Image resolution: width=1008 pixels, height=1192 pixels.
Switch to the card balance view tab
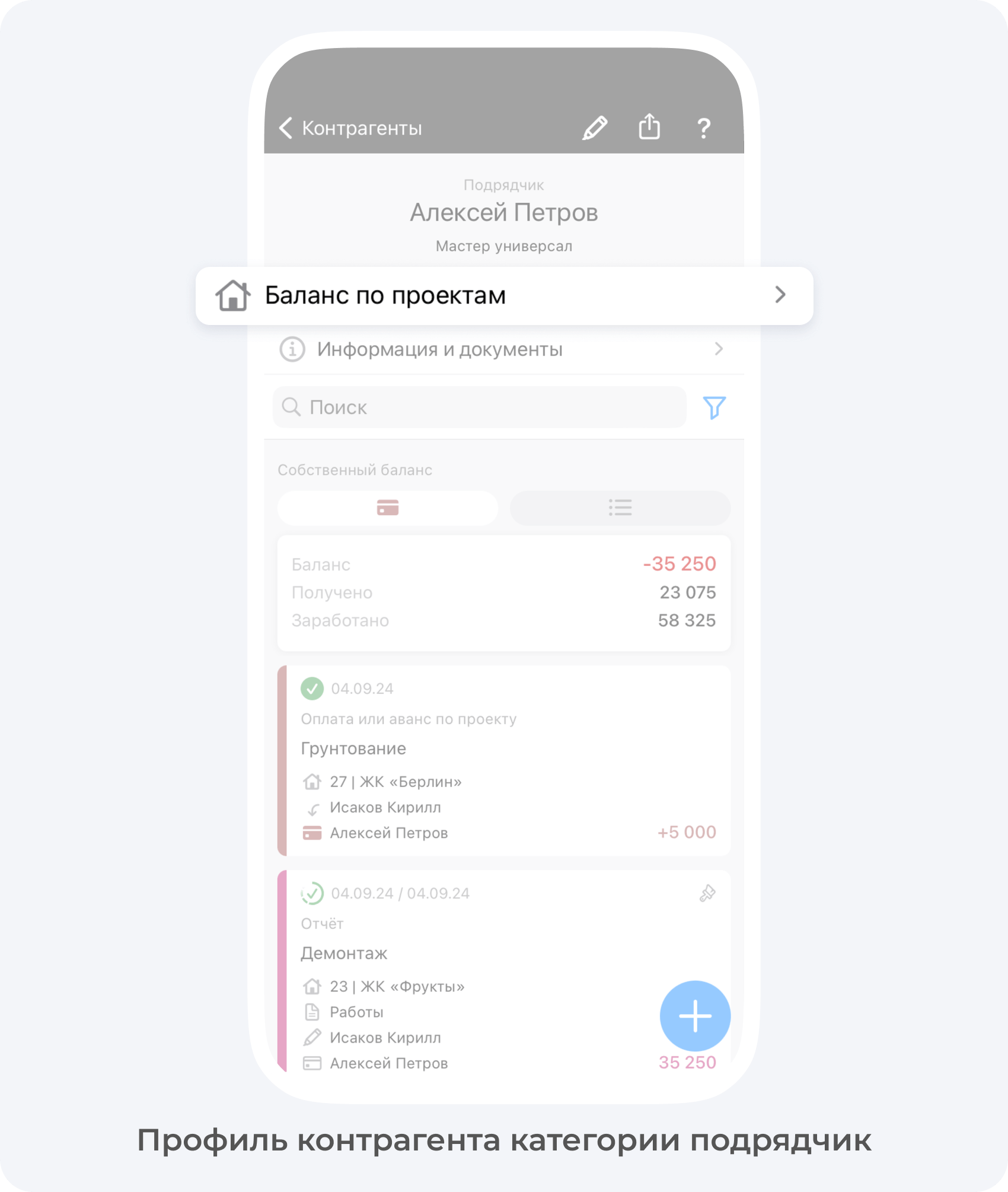point(388,508)
